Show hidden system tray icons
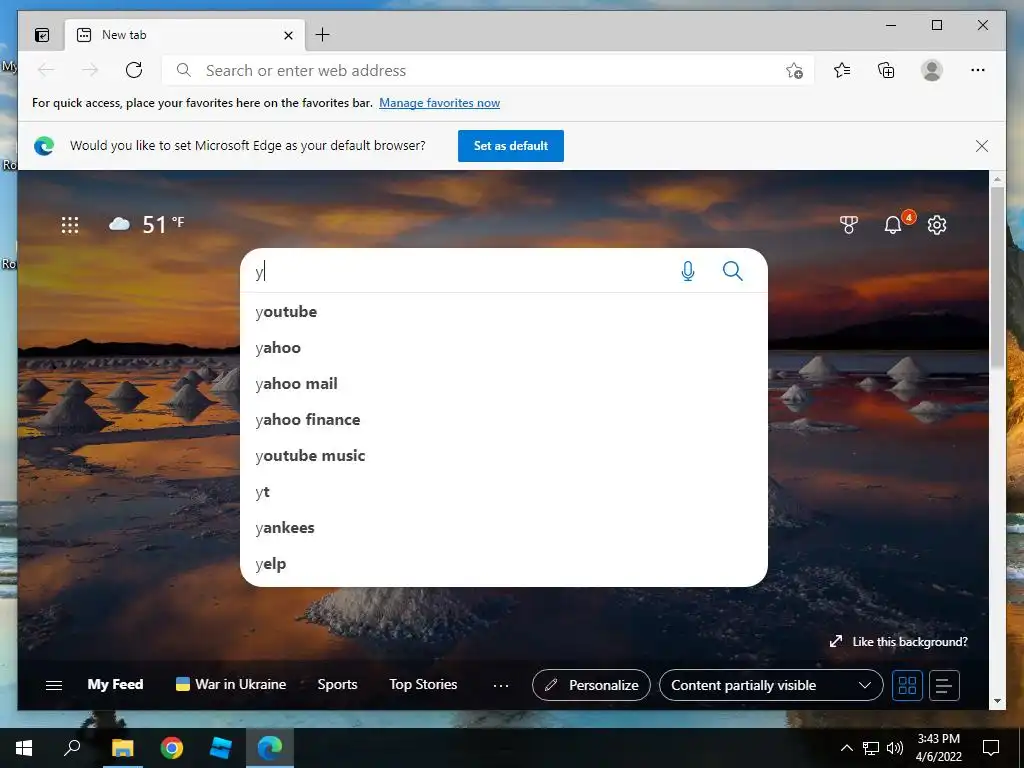1024x768 pixels. point(846,748)
